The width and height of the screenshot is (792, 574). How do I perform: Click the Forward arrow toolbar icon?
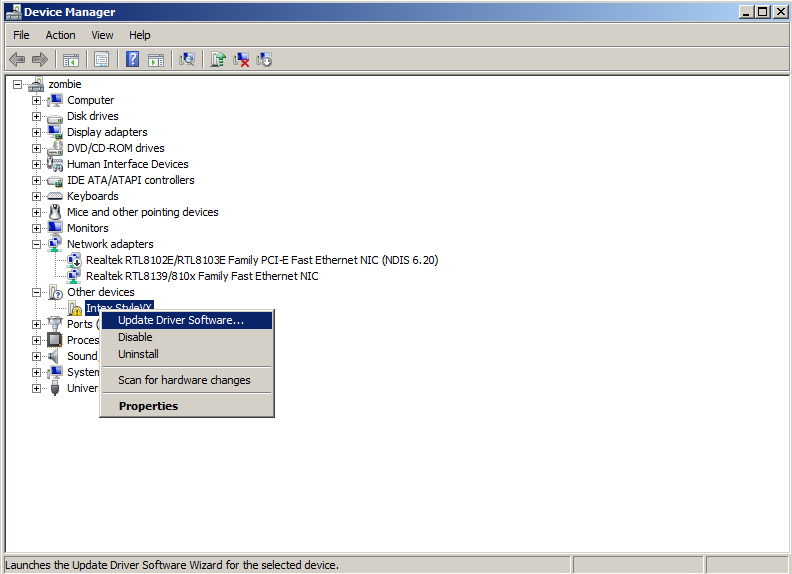(x=40, y=60)
